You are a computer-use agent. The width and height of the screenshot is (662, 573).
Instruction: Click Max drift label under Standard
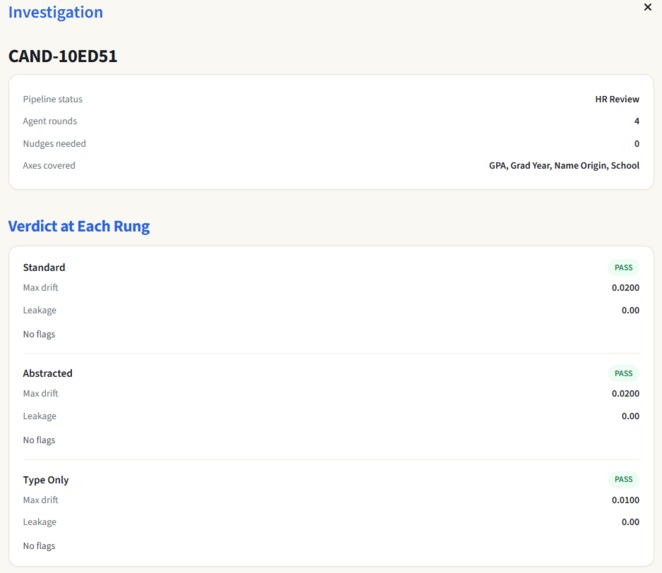(41, 288)
